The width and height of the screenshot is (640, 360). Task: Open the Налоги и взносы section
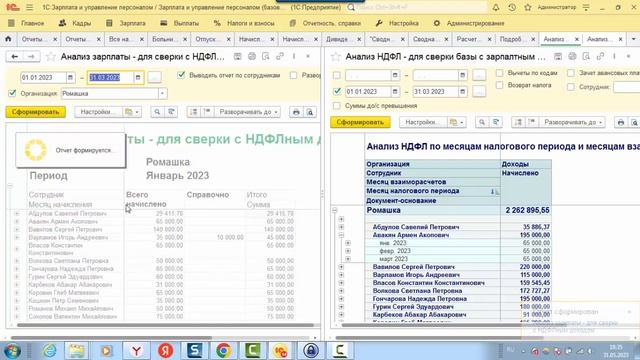[244, 23]
